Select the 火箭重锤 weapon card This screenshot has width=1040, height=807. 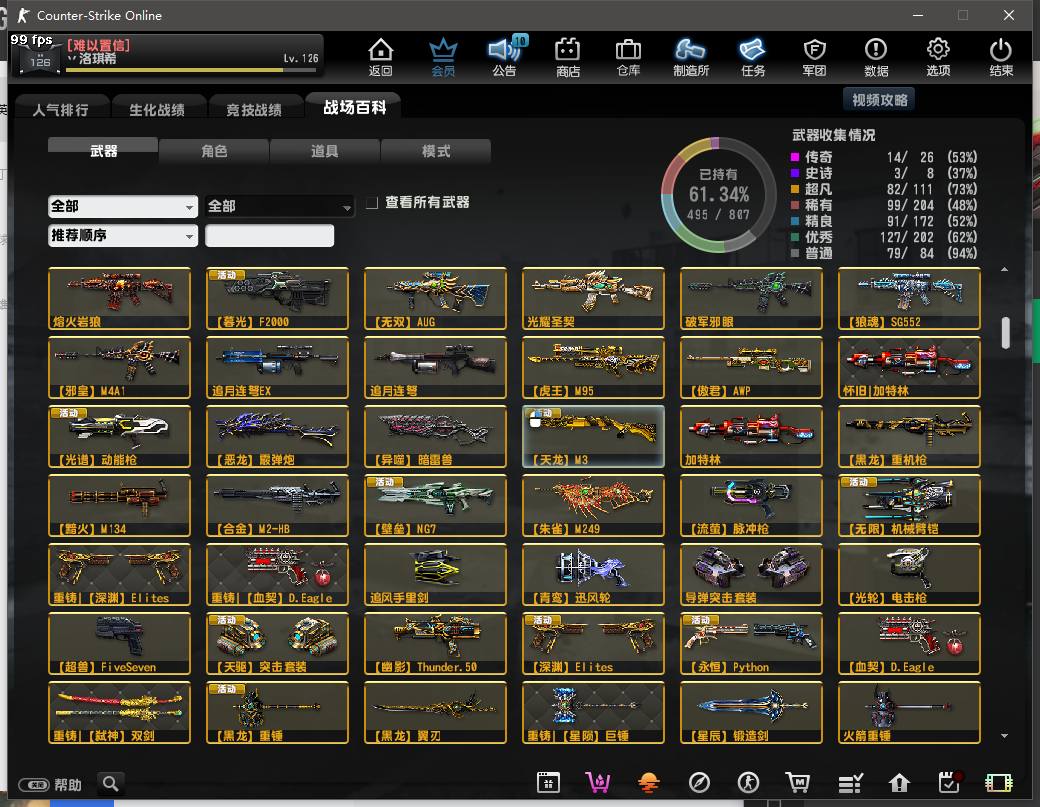909,712
